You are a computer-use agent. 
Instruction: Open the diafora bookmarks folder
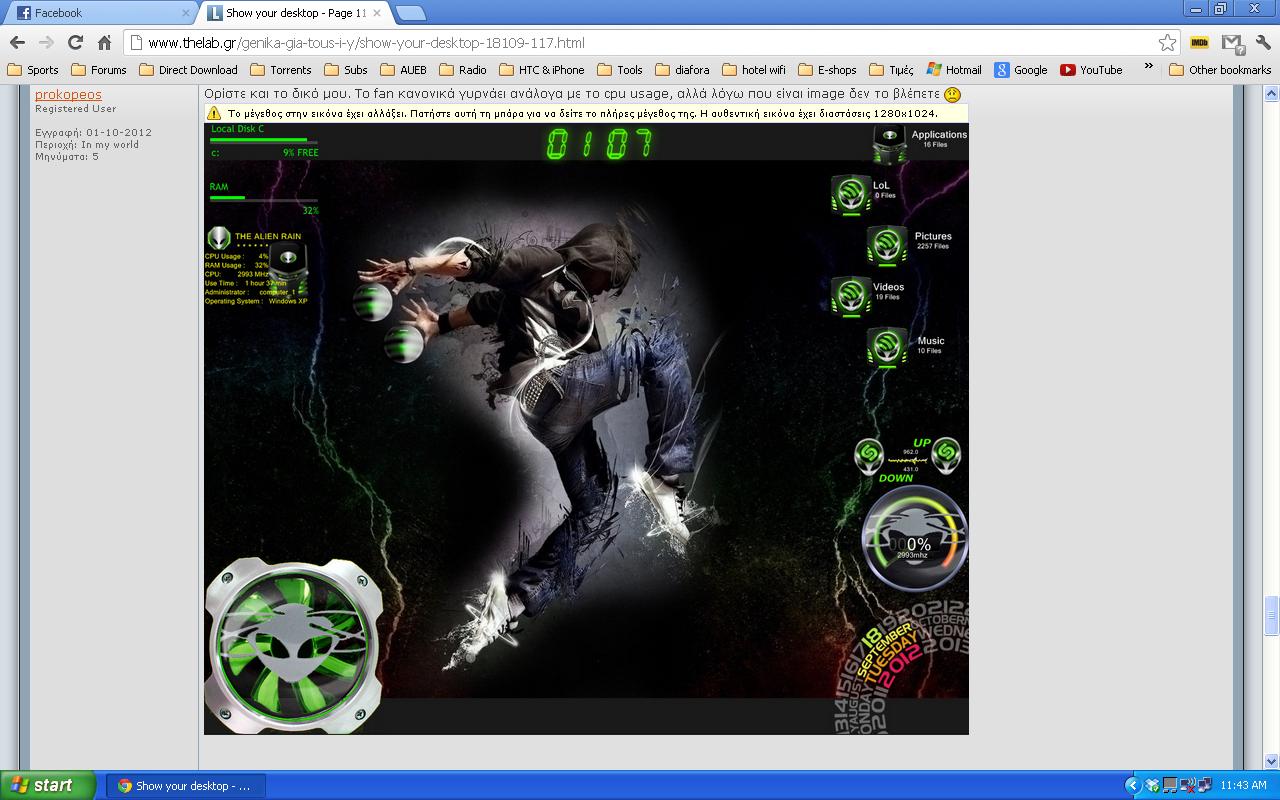click(683, 70)
